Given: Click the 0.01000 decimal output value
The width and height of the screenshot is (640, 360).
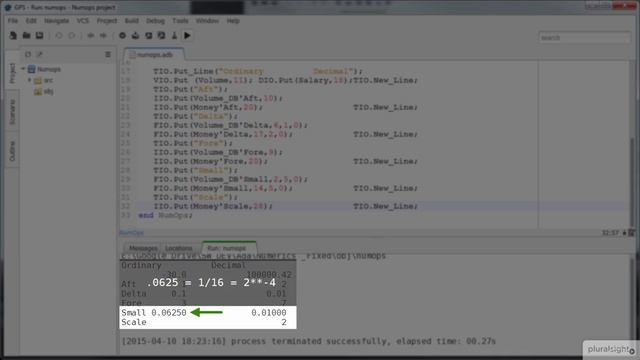Looking at the screenshot, I should [269, 313].
